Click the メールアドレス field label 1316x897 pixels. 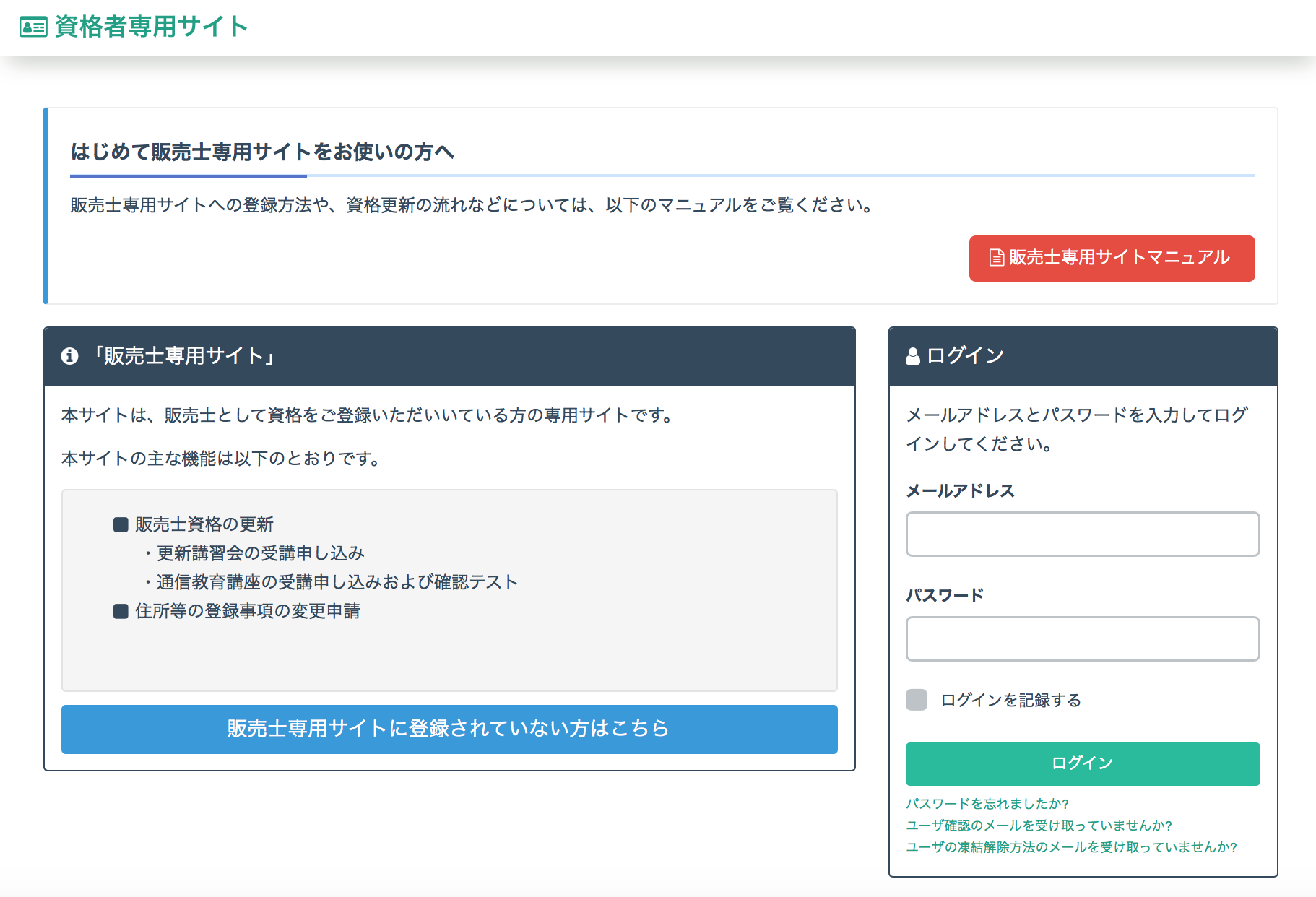click(961, 491)
